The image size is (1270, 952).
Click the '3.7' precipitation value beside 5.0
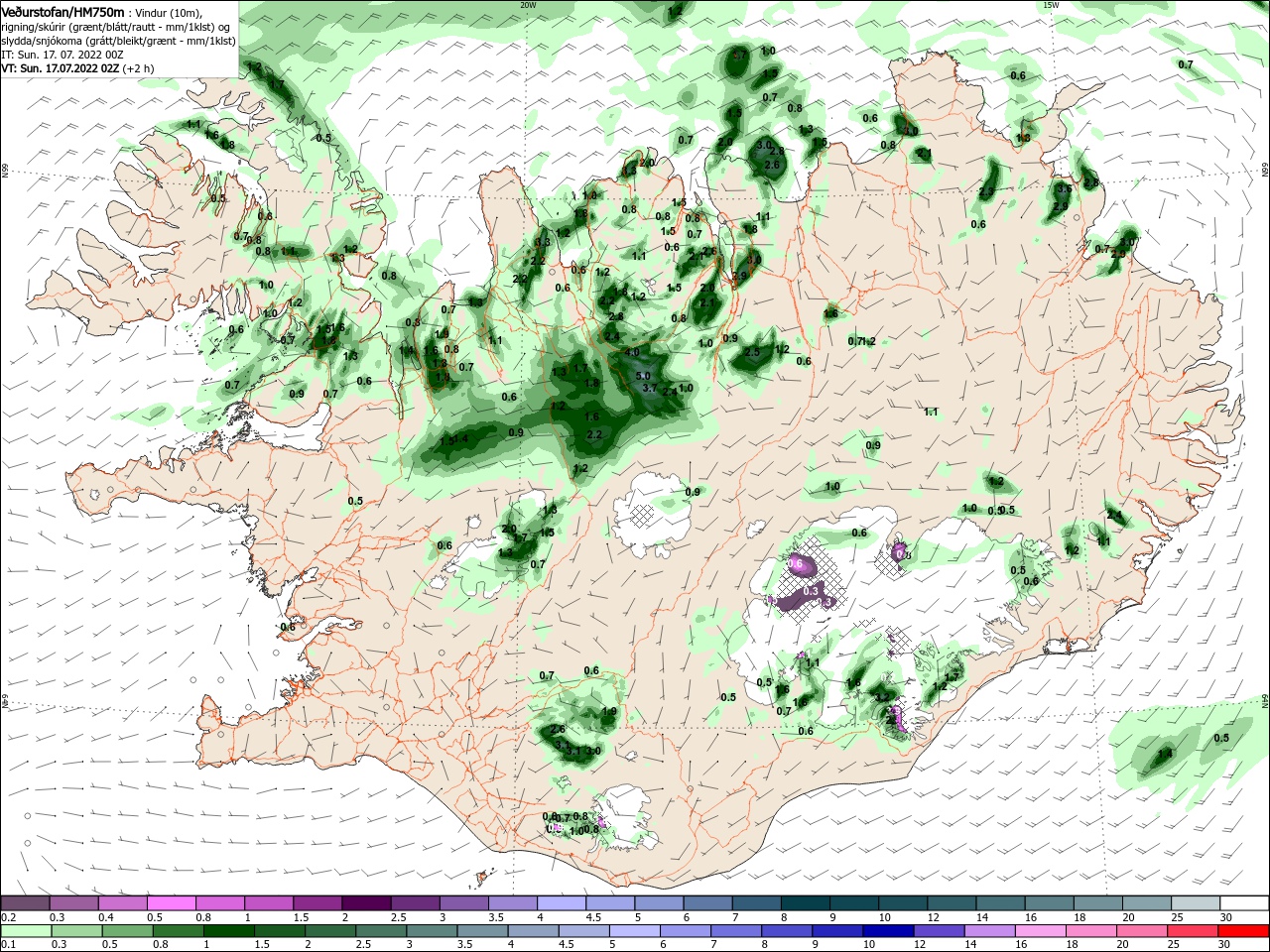650,388
